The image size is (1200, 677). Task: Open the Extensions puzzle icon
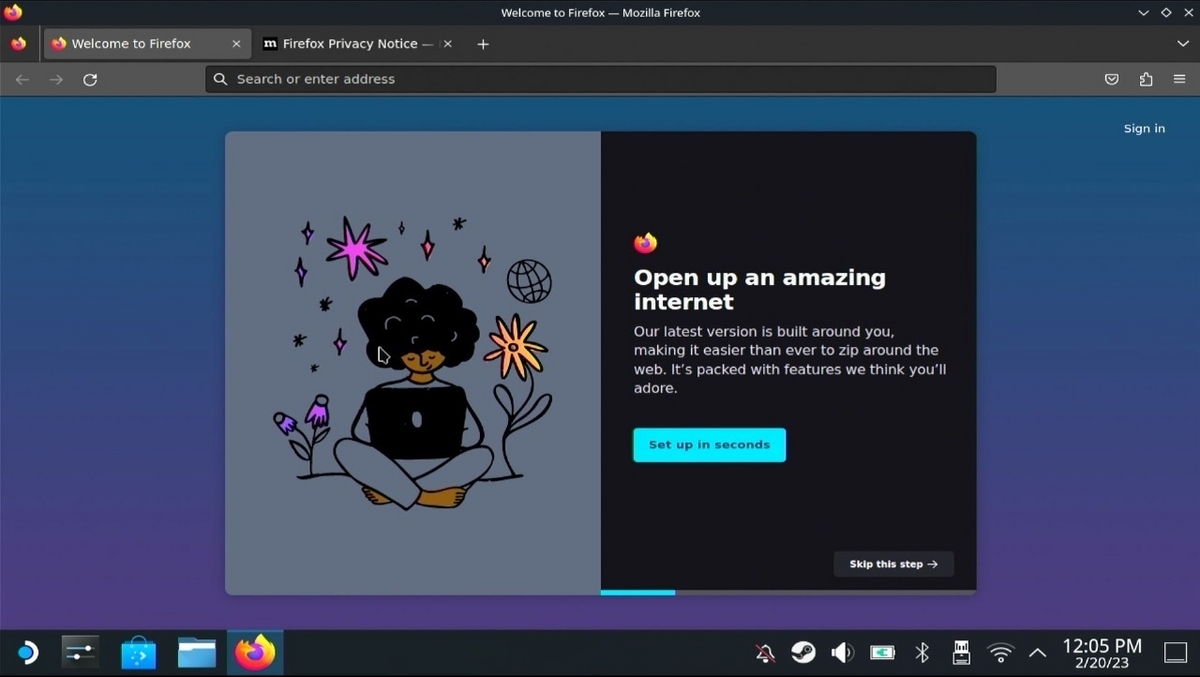click(x=1146, y=79)
